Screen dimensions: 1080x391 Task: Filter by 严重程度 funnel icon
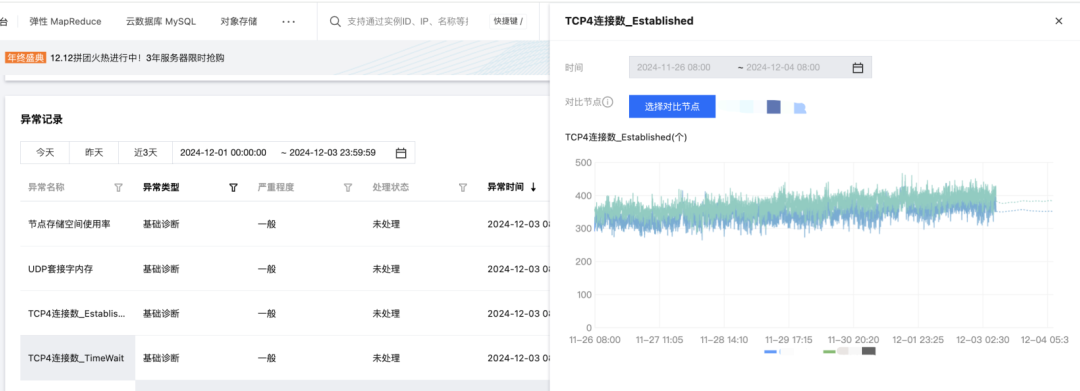pyautogui.click(x=348, y=187)
